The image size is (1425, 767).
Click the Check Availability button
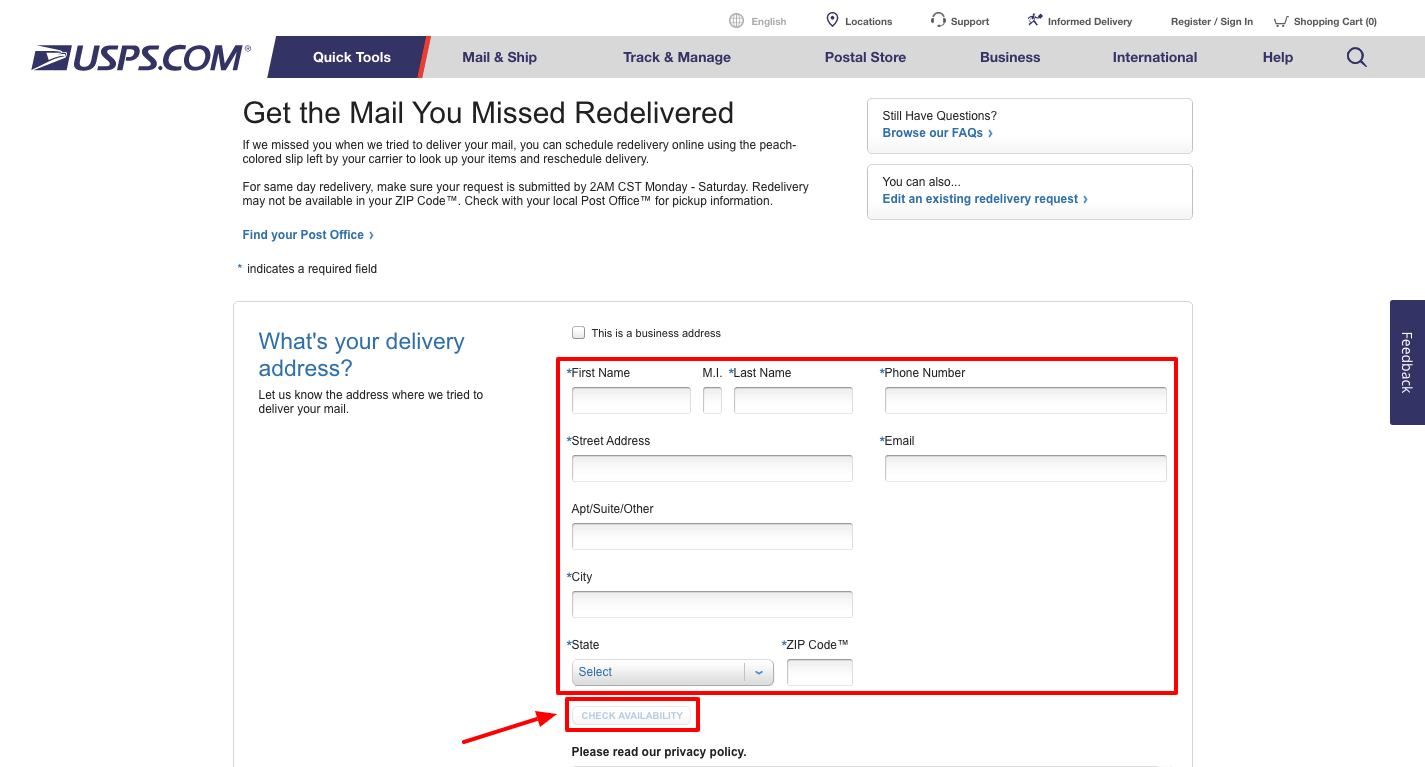click(x=632, y=716)
